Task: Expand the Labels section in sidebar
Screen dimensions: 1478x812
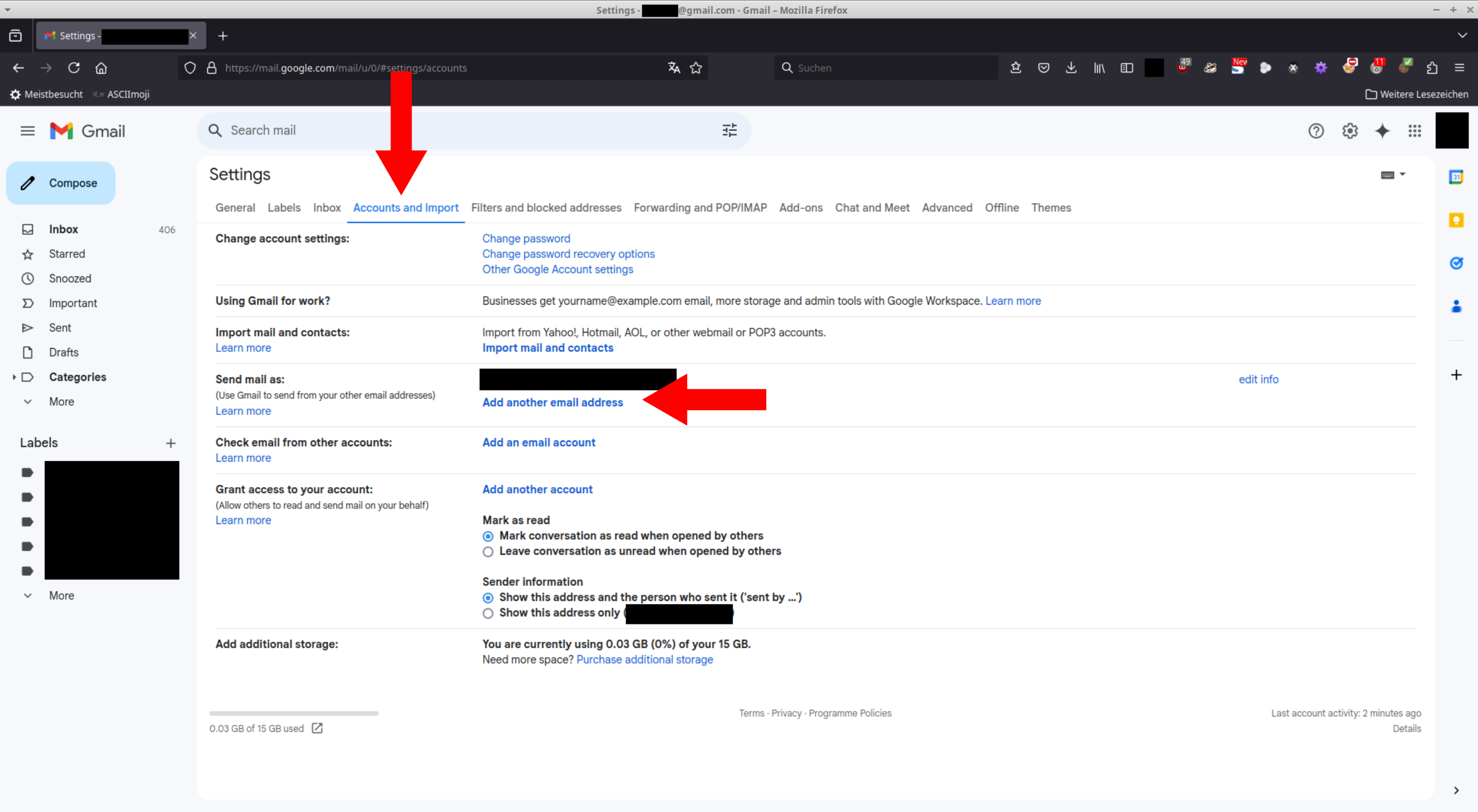Action: pos(62,595)
